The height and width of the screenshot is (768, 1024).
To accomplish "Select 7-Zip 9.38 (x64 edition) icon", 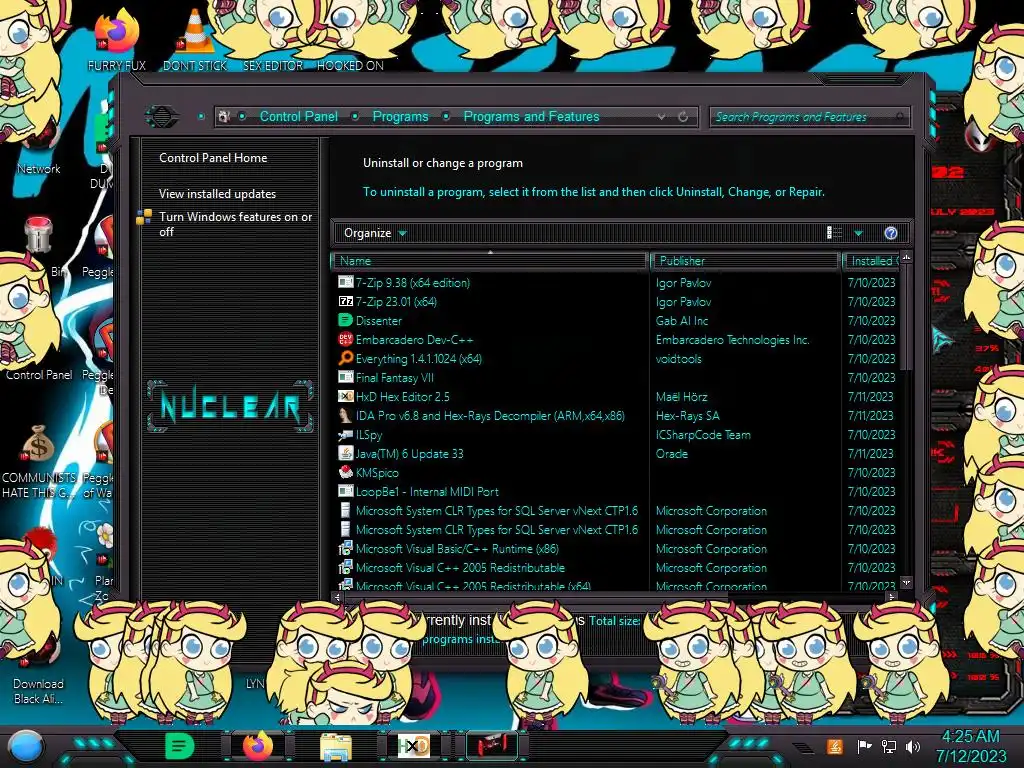I will pos(345,282).
